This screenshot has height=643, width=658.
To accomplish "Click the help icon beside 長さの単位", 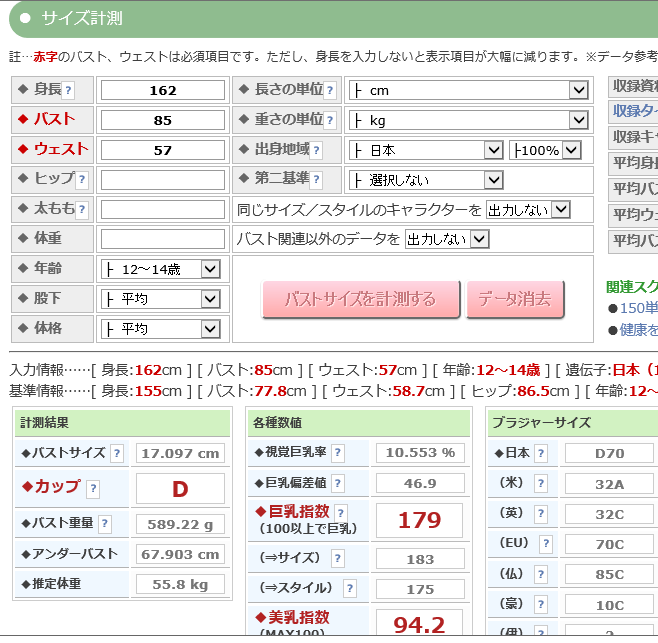I will pyautogui.click(x=331, y=90).
